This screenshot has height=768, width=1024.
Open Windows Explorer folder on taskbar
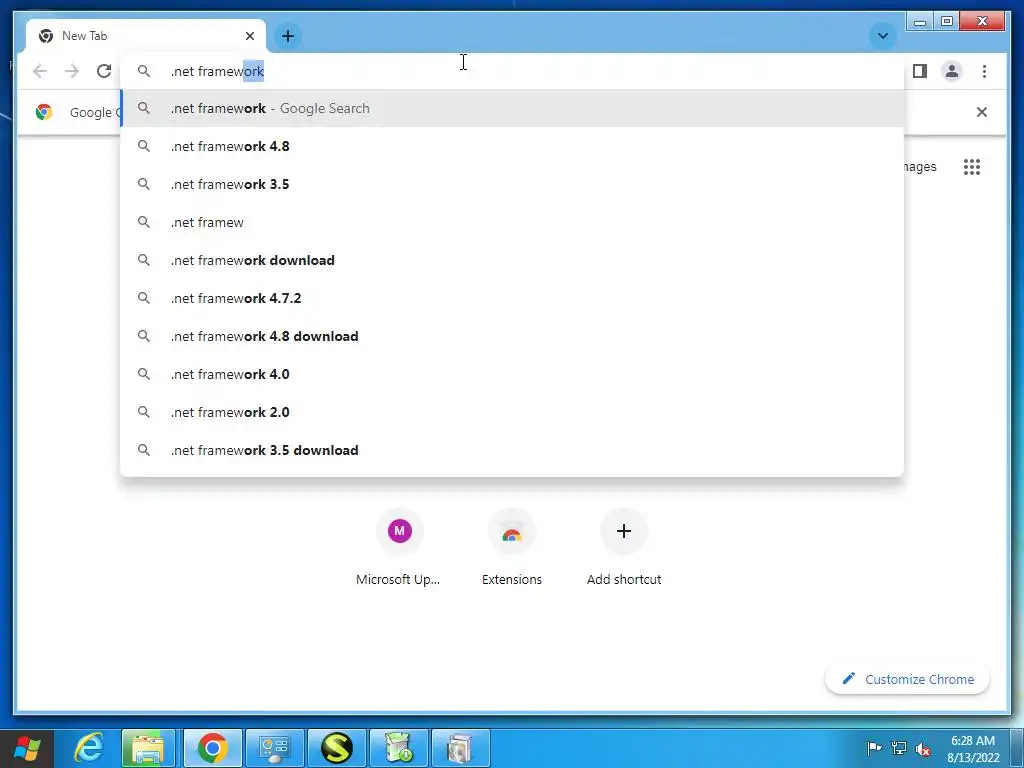click(x=148, y=748)
